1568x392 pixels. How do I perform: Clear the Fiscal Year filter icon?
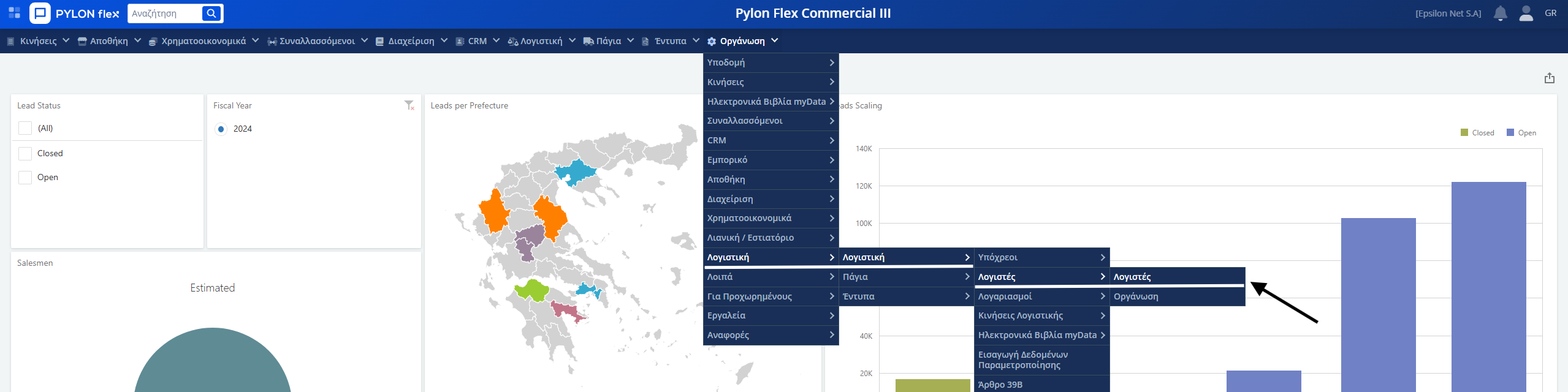click(409, 105)
